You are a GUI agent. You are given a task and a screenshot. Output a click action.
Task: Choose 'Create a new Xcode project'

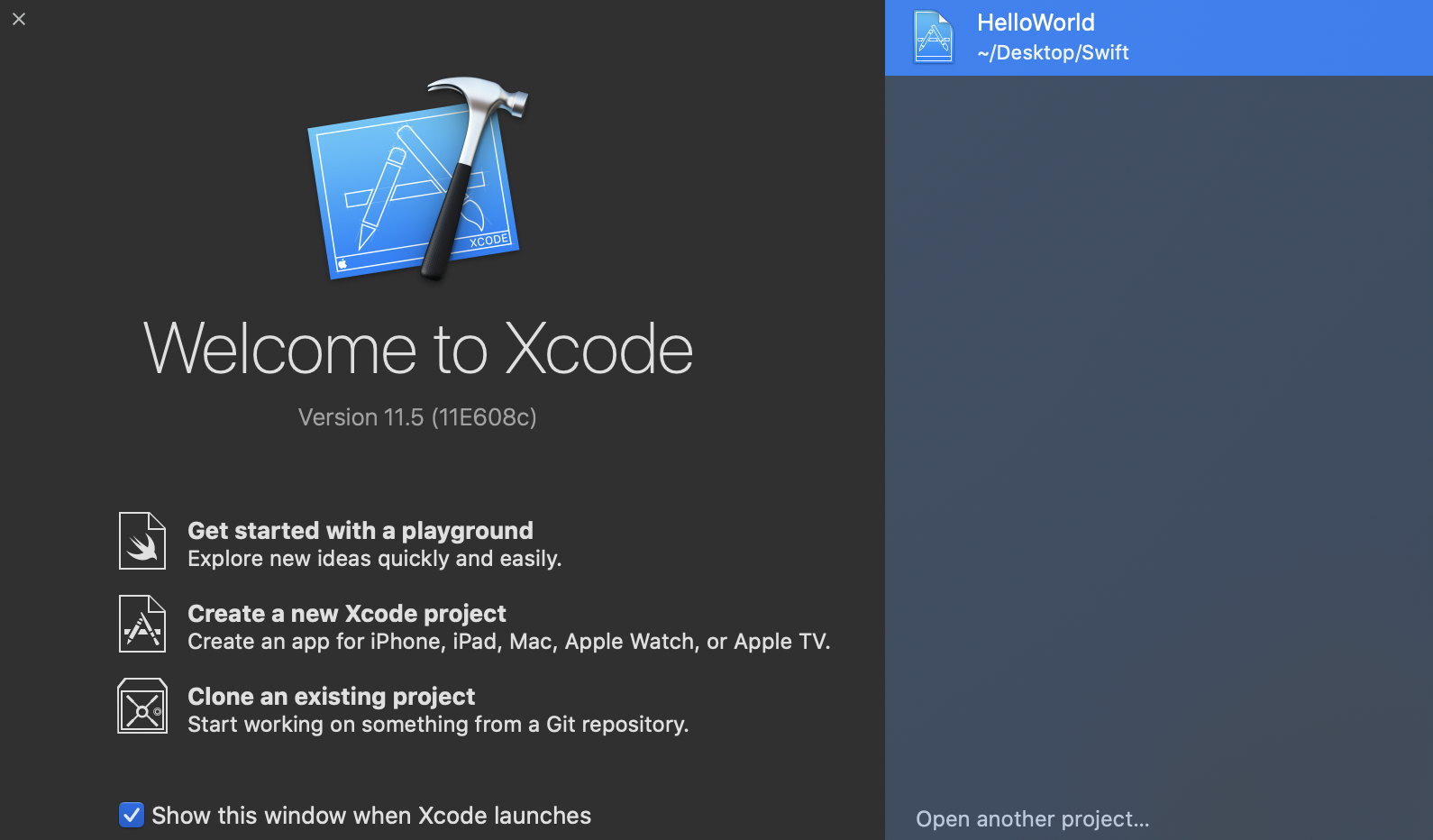347,613
